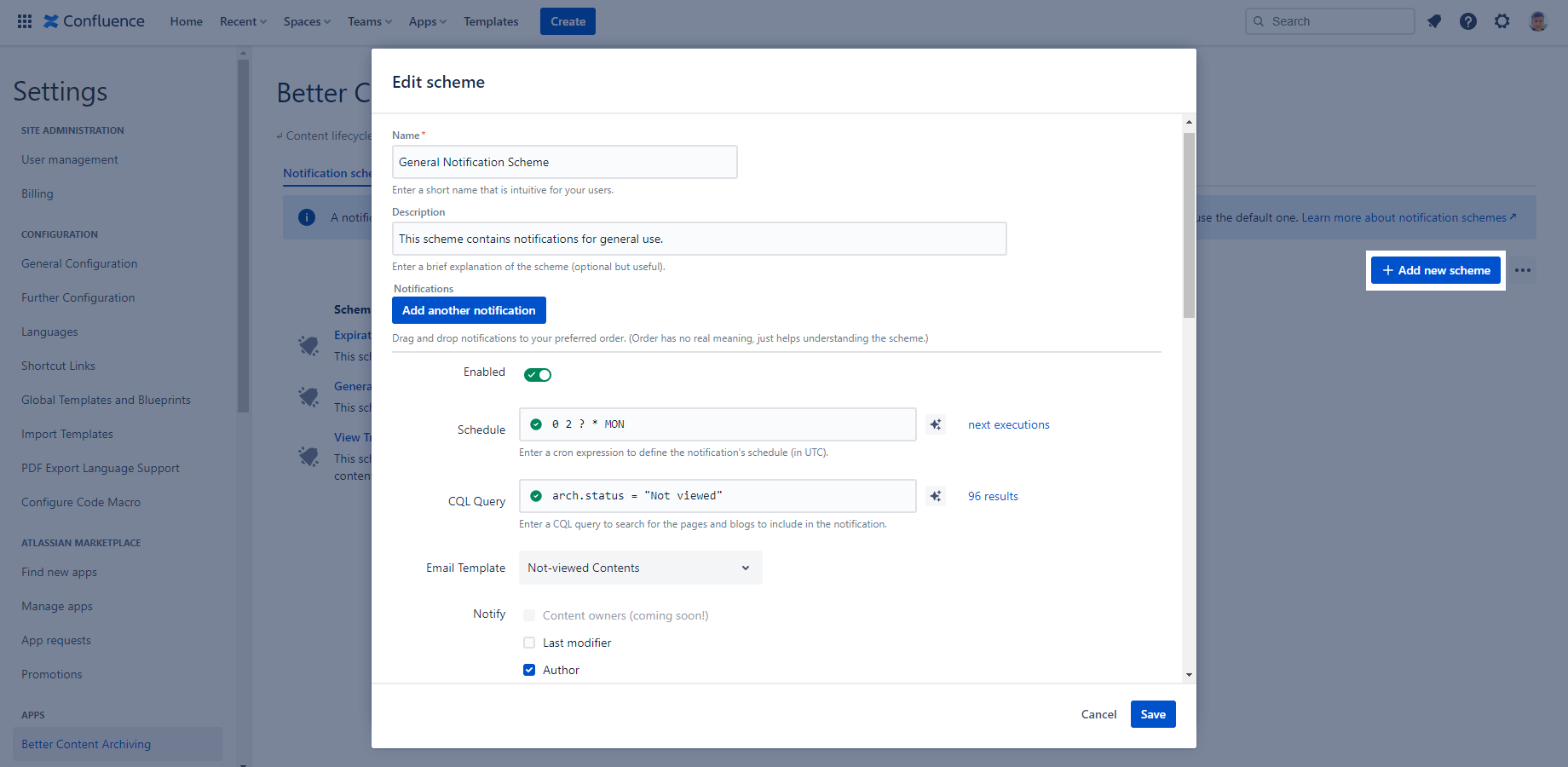This screenshot has height=767, width=1568.
Task: Open the user profile avatar
Action: point(1538,21)
